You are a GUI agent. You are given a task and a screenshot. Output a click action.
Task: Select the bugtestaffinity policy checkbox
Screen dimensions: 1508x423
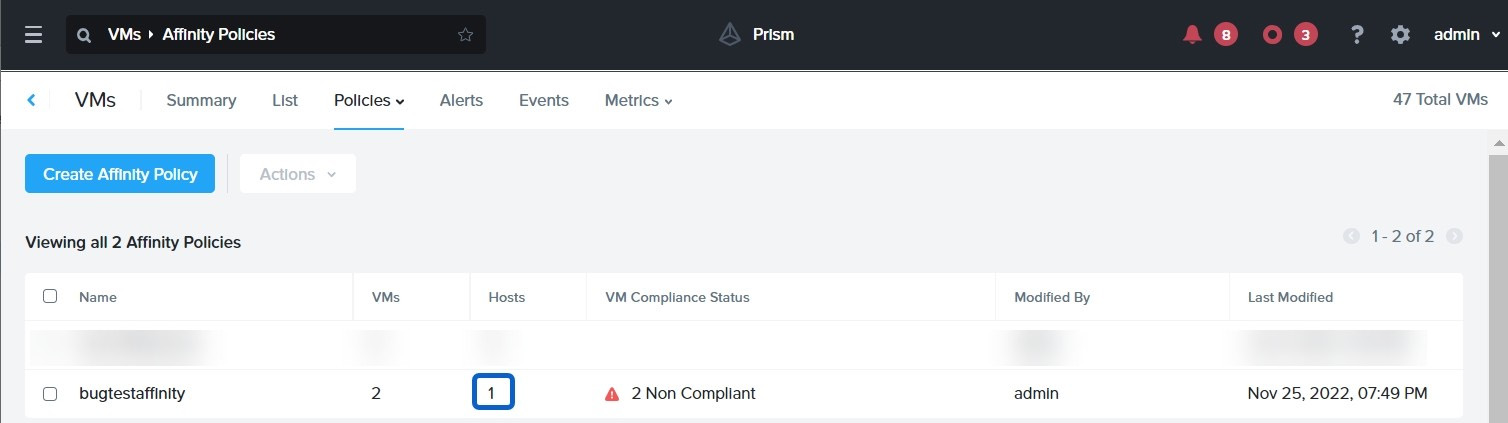click(50, 394)
